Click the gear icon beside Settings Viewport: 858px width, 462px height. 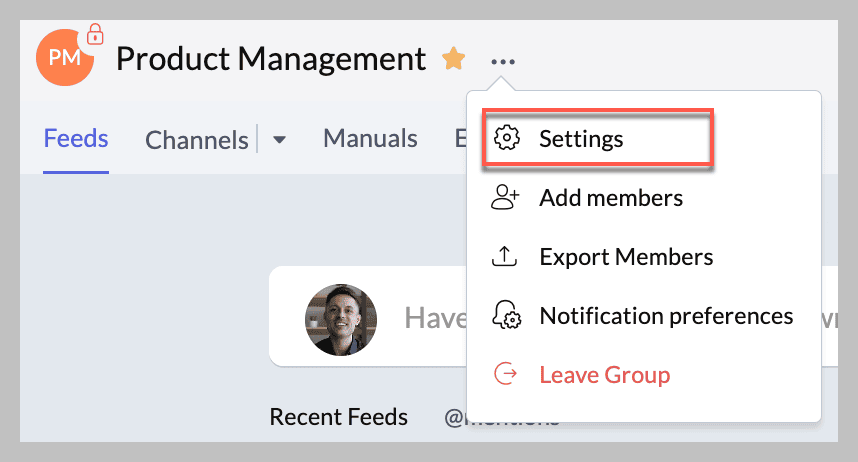tap(507, 138)
